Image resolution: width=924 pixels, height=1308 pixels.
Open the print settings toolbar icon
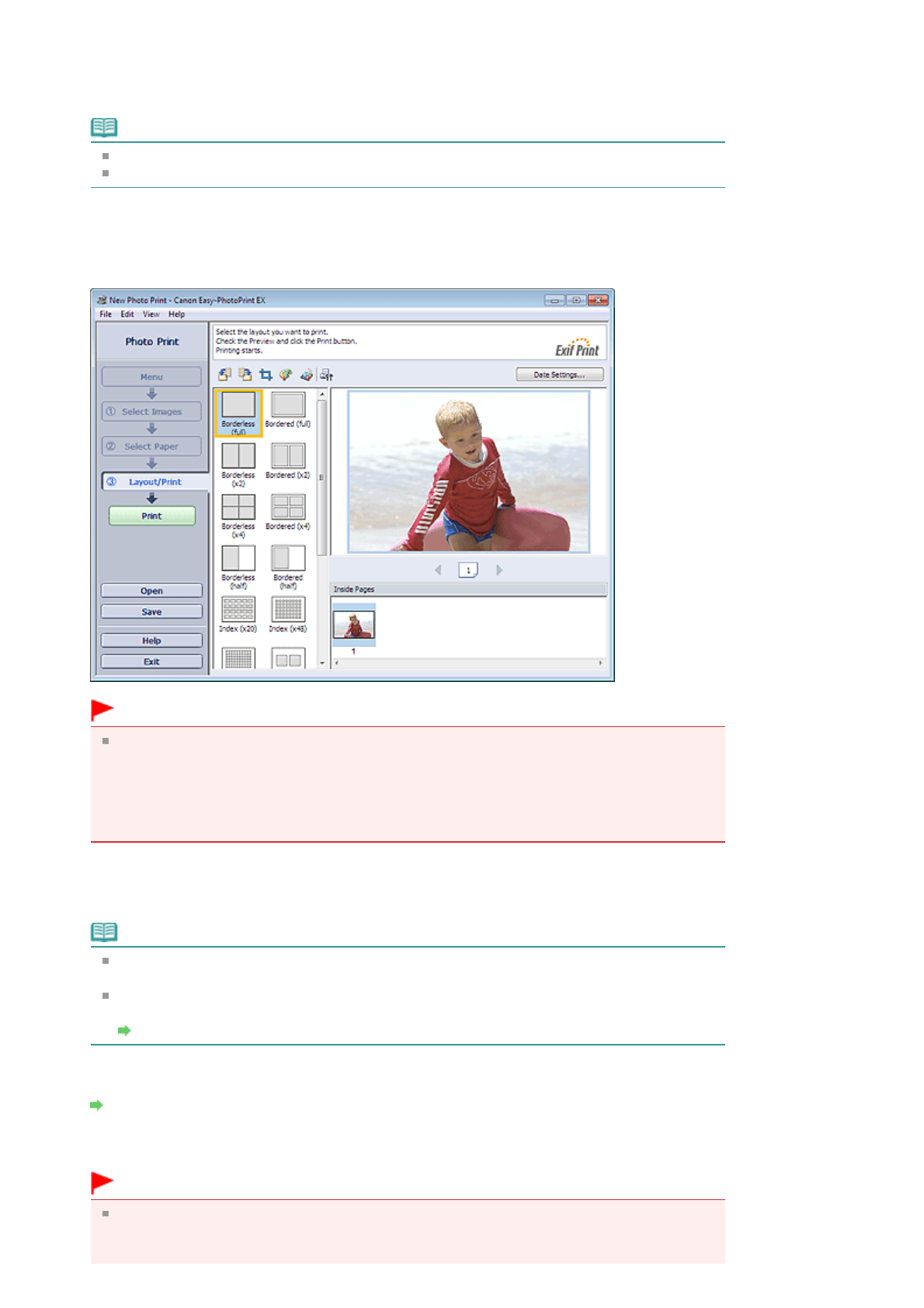coord(327,374)
